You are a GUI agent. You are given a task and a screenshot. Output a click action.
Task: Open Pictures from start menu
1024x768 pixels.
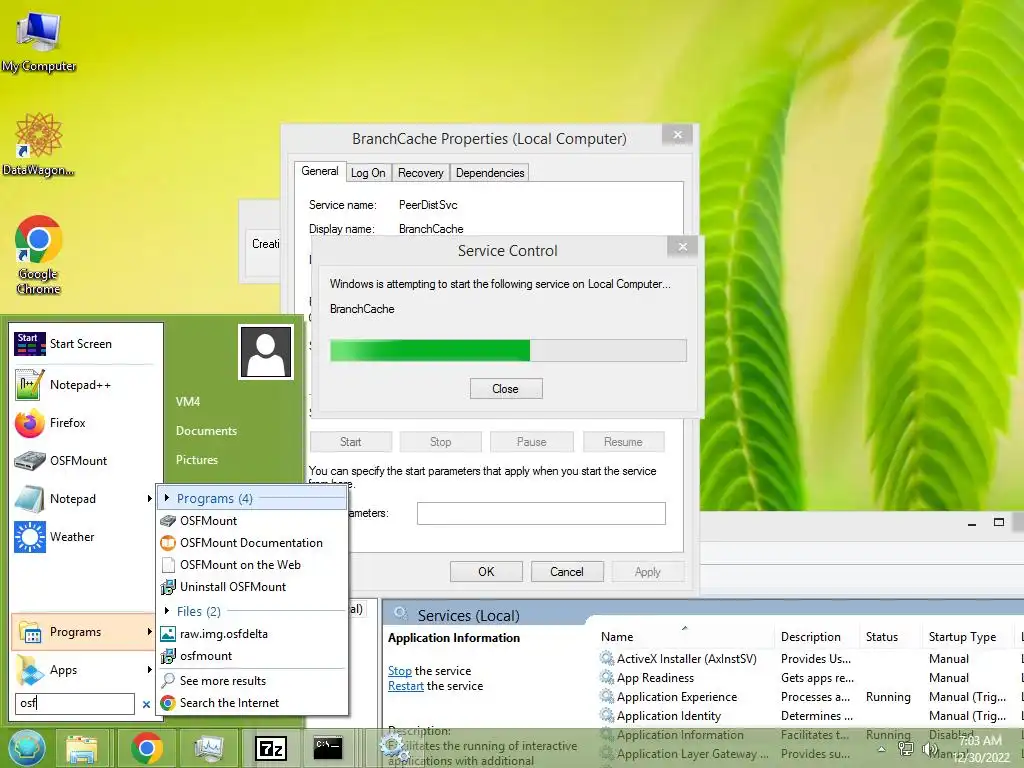click(197, 459)
